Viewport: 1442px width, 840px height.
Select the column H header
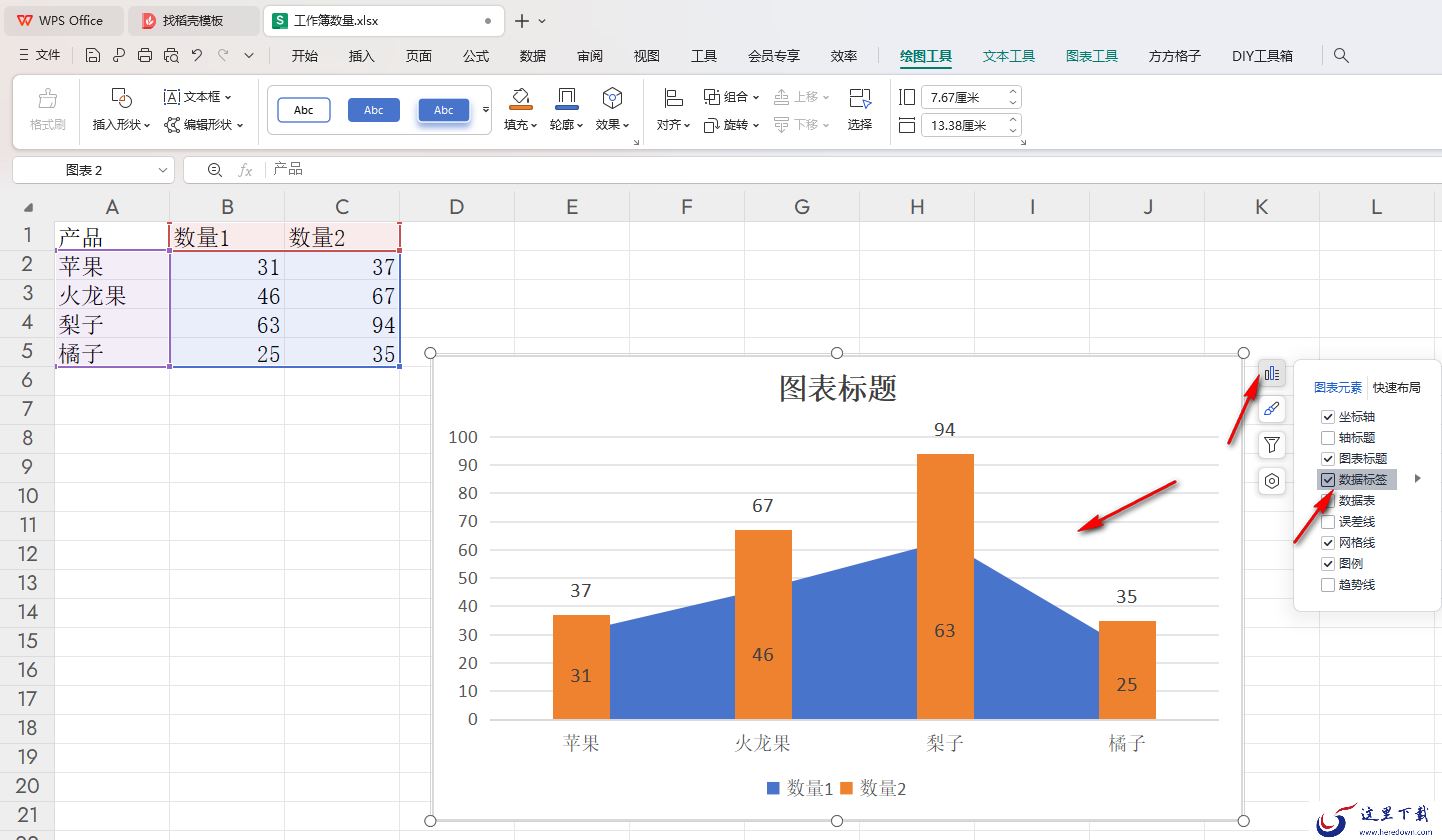[x=917, y=207]
